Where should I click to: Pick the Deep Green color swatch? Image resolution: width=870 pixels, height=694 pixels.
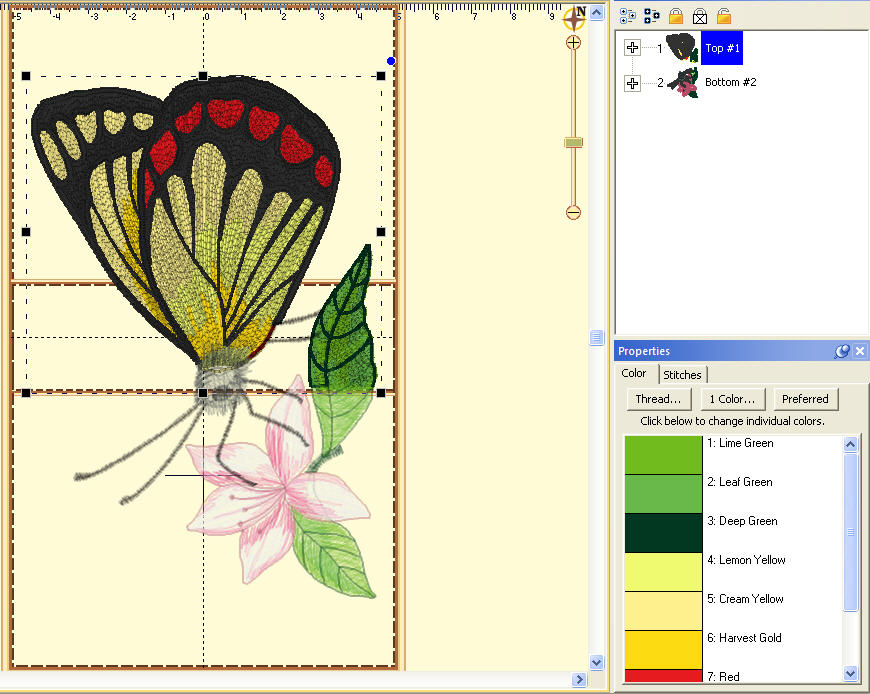pos(664,532)
